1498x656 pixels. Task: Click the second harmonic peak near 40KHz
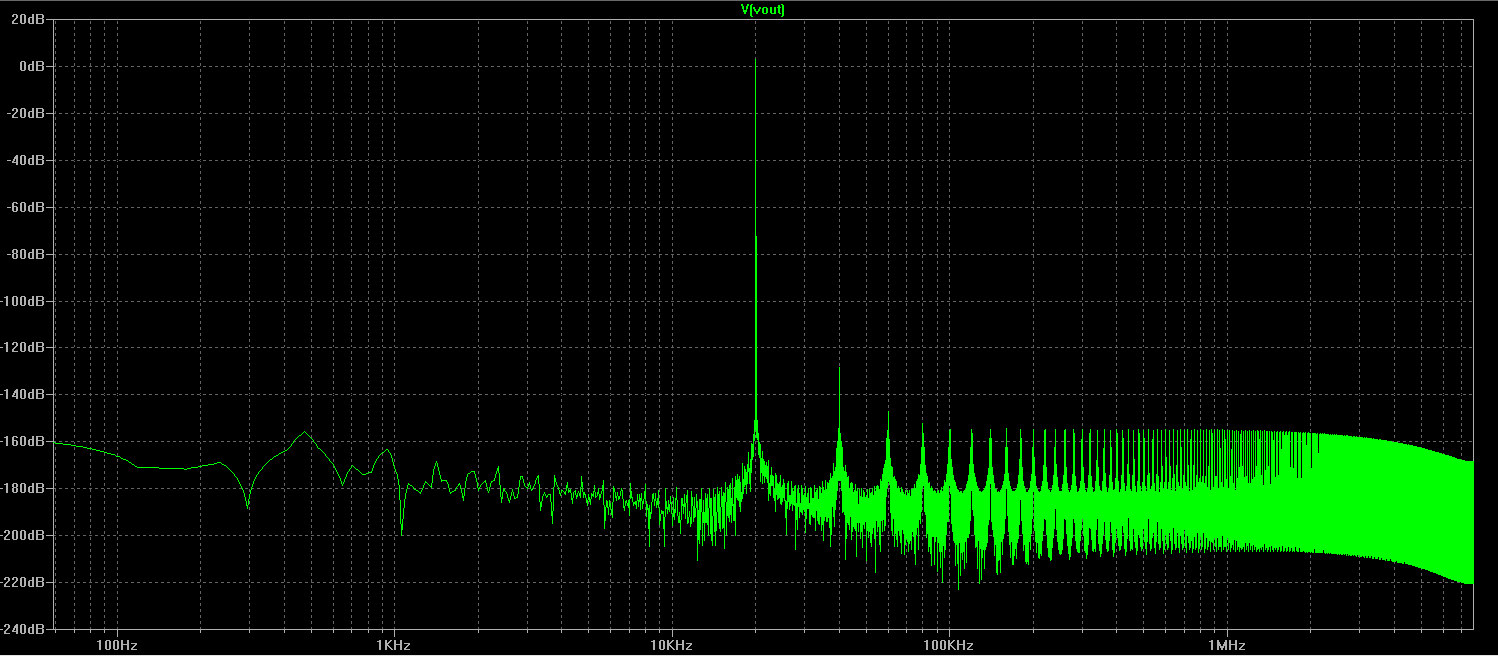pos(839,369)
